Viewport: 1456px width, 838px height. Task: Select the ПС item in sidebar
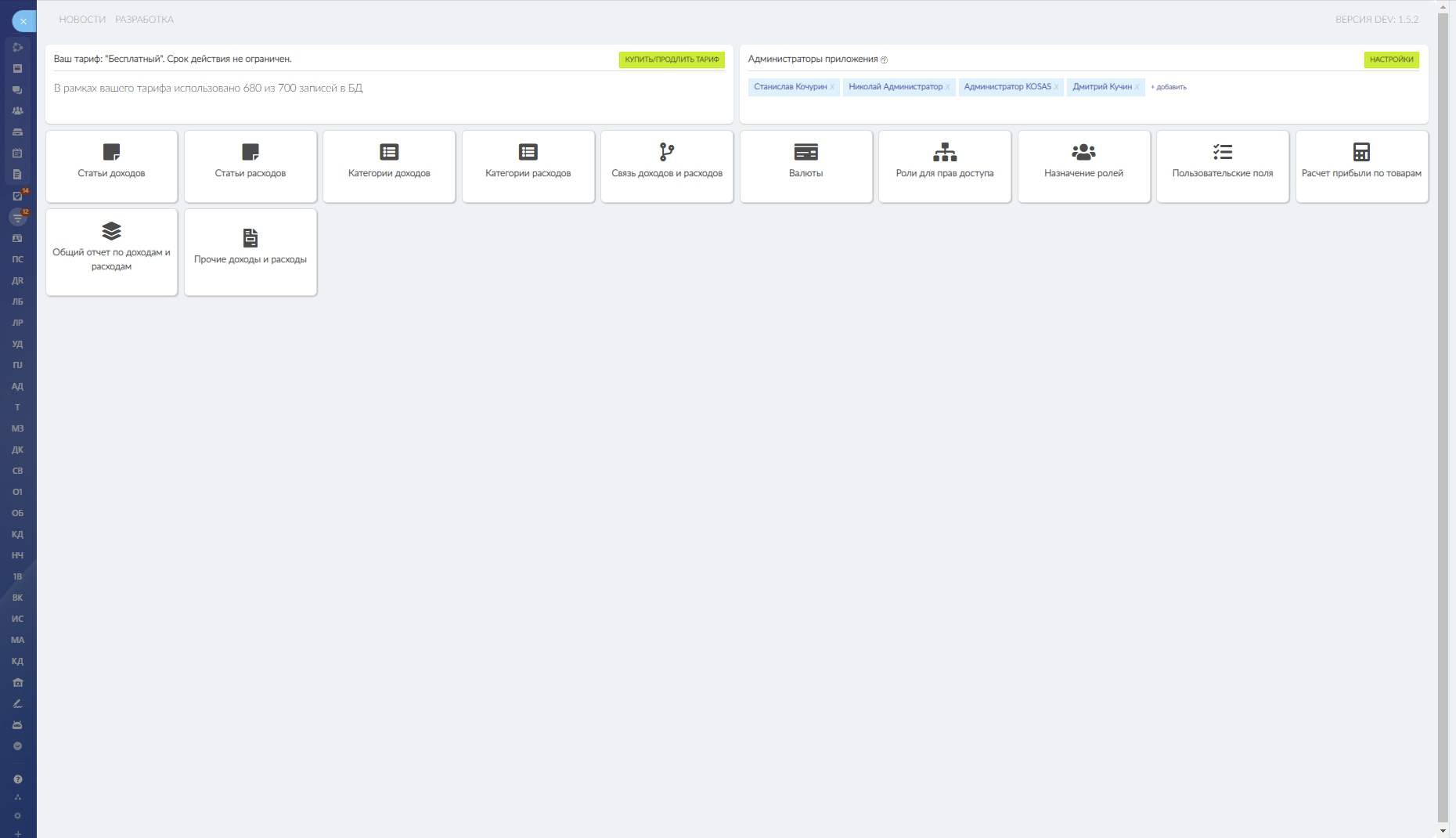click(x=17, y=259)
